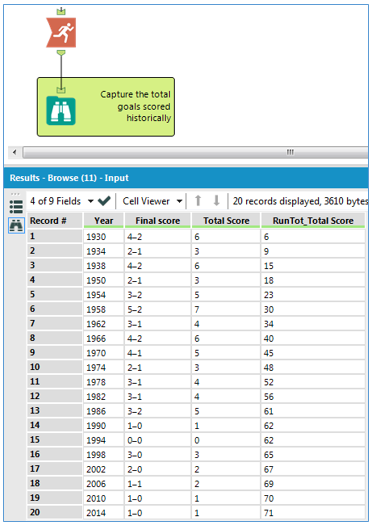The height and width of the screenshot is (525, 371).
Task: Open the Cell Viewer dropdown
Action: point(152,201)
